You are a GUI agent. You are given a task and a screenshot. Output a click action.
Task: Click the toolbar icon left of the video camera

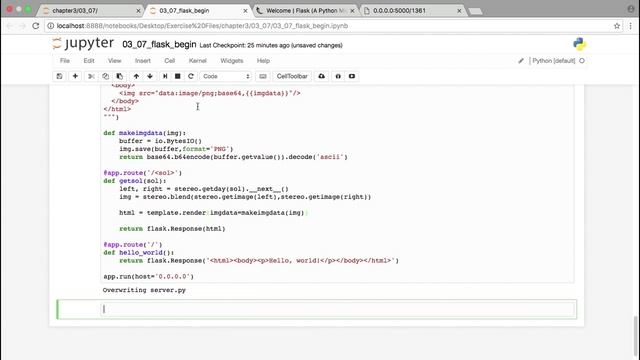(x=338, y=76)
